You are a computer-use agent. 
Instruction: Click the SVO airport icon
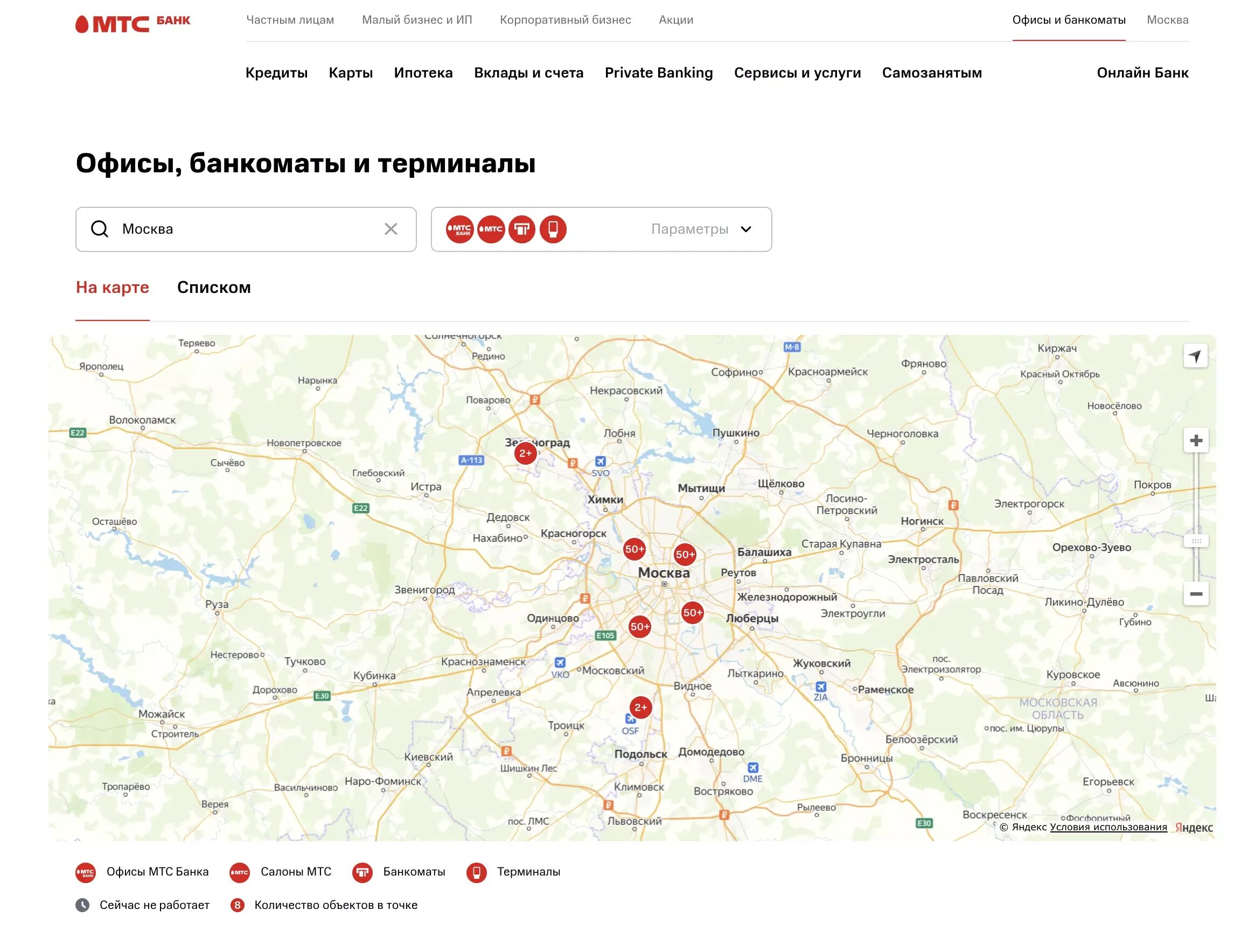coord(600,462)
